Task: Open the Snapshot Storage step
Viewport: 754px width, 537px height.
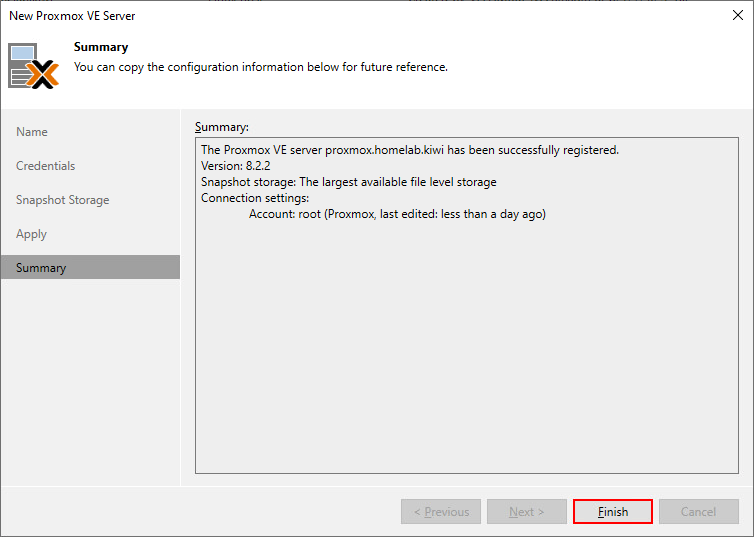Action: (x=63, y=200)
